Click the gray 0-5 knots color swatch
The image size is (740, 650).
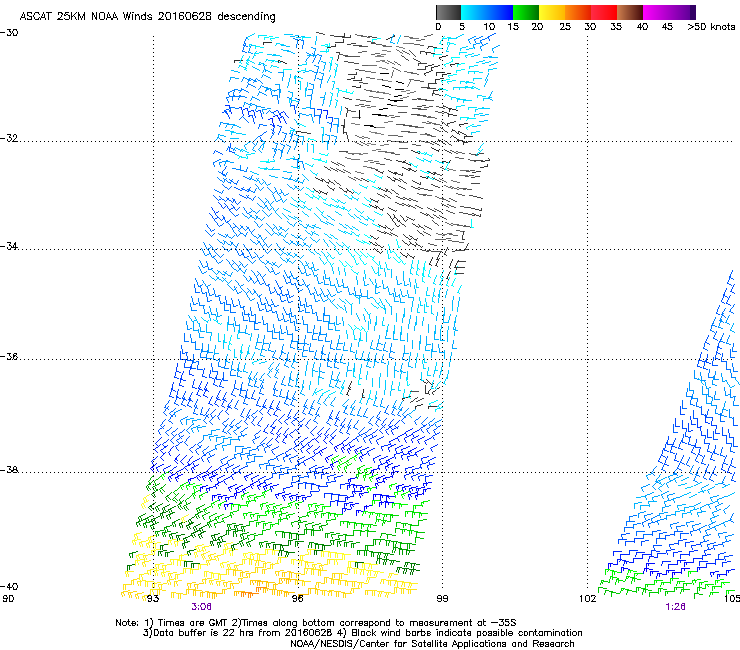(448, 12)
